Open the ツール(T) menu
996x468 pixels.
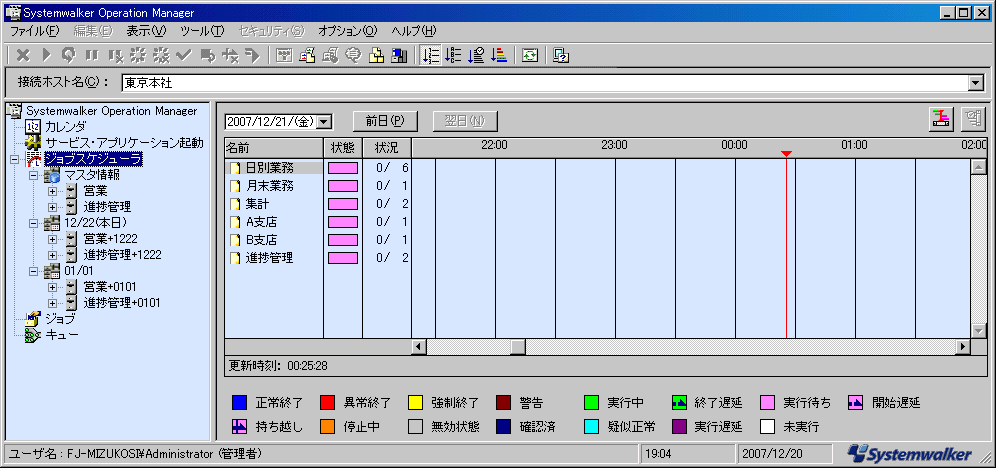click(x=202, y=31)
